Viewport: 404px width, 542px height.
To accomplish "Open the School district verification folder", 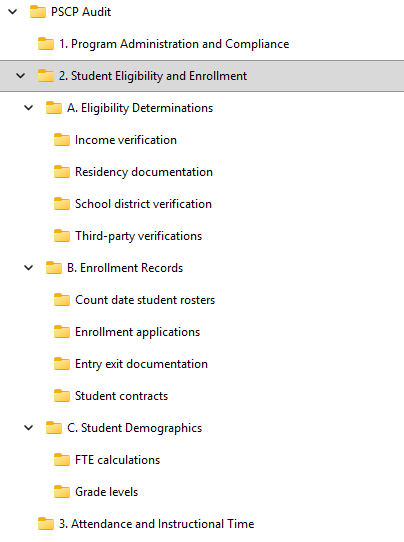I will point(143,204).
